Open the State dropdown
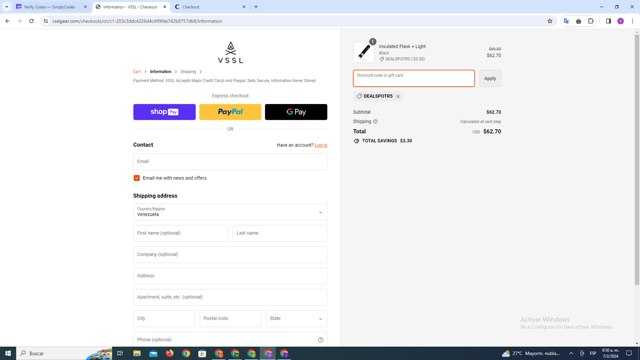 coord(296,318)
